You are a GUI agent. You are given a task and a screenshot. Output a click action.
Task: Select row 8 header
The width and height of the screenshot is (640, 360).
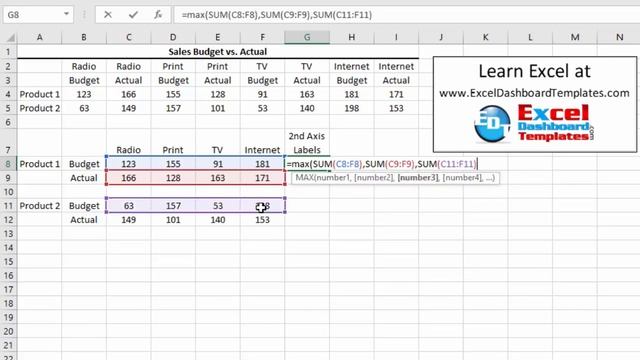coord(9,164)
